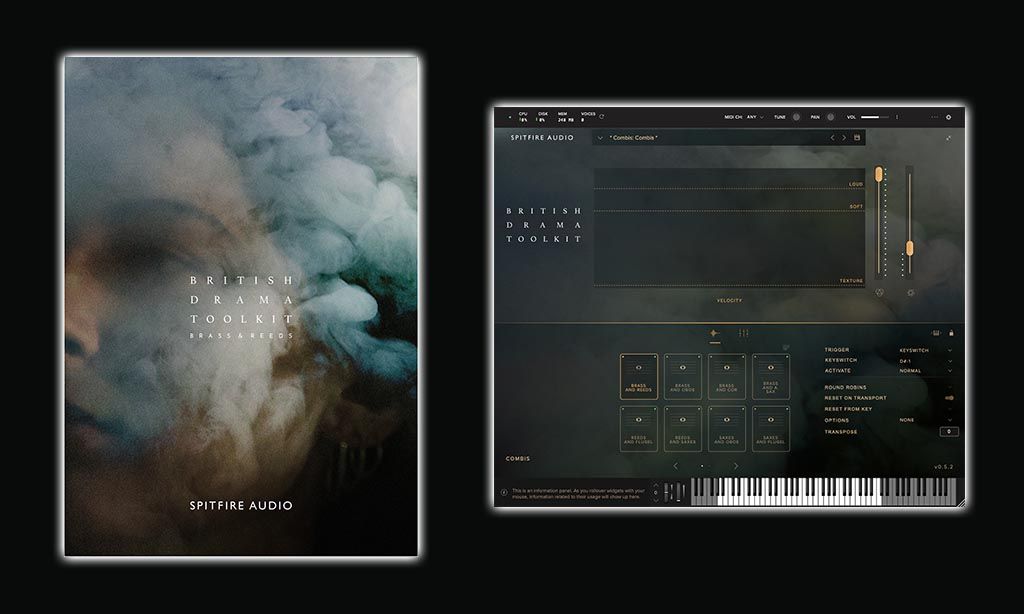This screenshot has width=1024, height=614.
Task: Click the horizontal dots left of gear
Action: click(934, 118)
